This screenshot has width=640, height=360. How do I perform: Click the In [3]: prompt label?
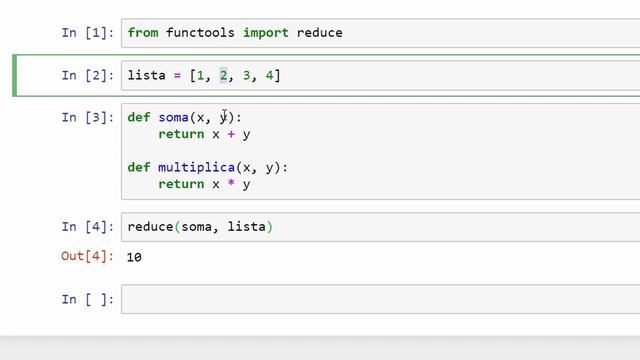(x=87, y=118)
